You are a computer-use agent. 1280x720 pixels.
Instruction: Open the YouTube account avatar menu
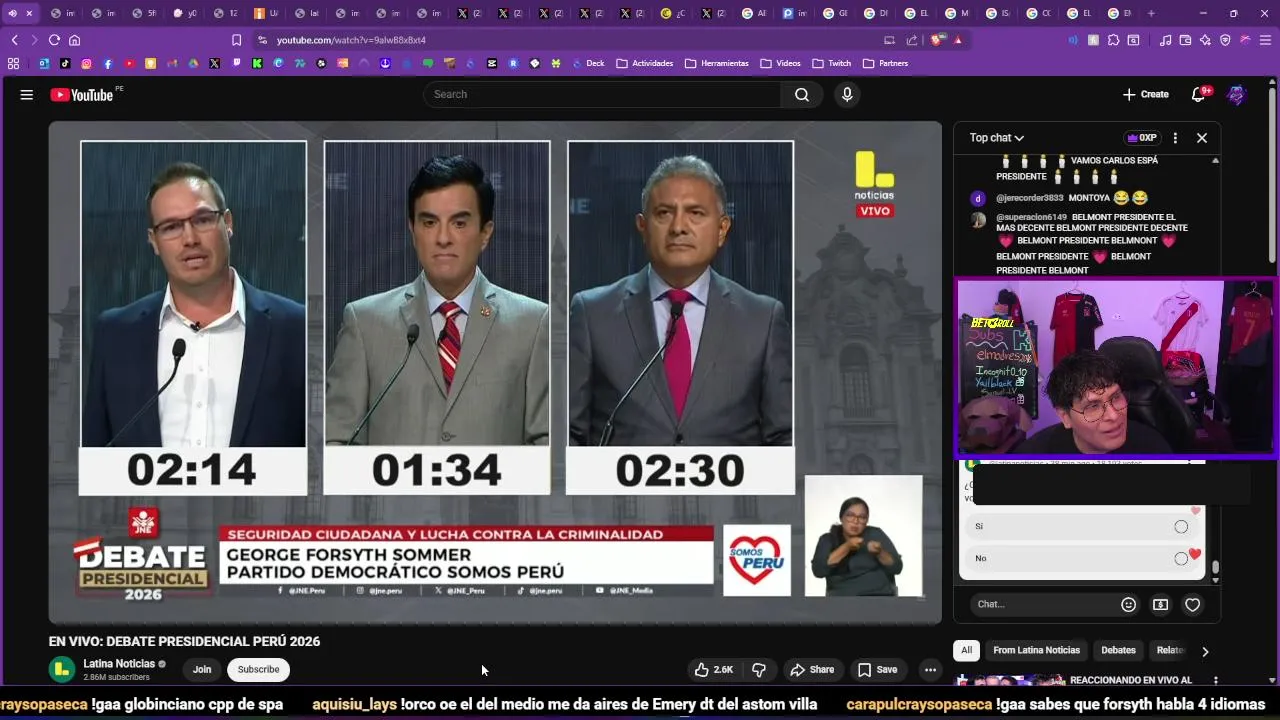tap(1236, 94)
